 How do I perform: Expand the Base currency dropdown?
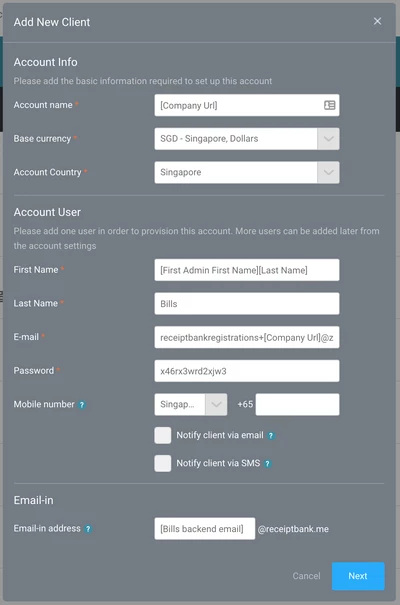pyautogui.click(x=328, y=139)
